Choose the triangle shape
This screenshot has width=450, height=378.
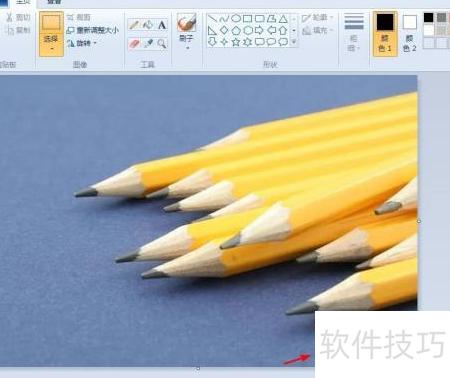pos(283,18)
